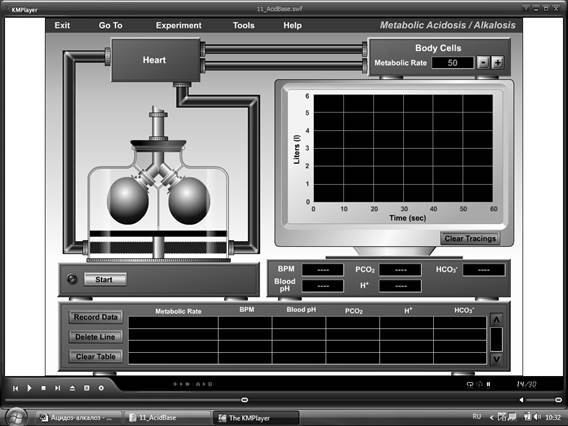This screenshot has height=426, width=568.
Task: Open the Go To menu
Action: (110, 25)
